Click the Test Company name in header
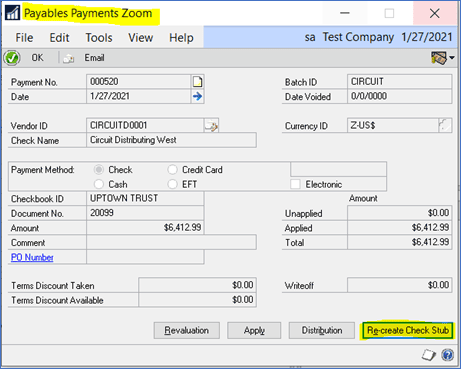Image resolution: width=461 pixels, height=369 pixels. pos(358,37)
